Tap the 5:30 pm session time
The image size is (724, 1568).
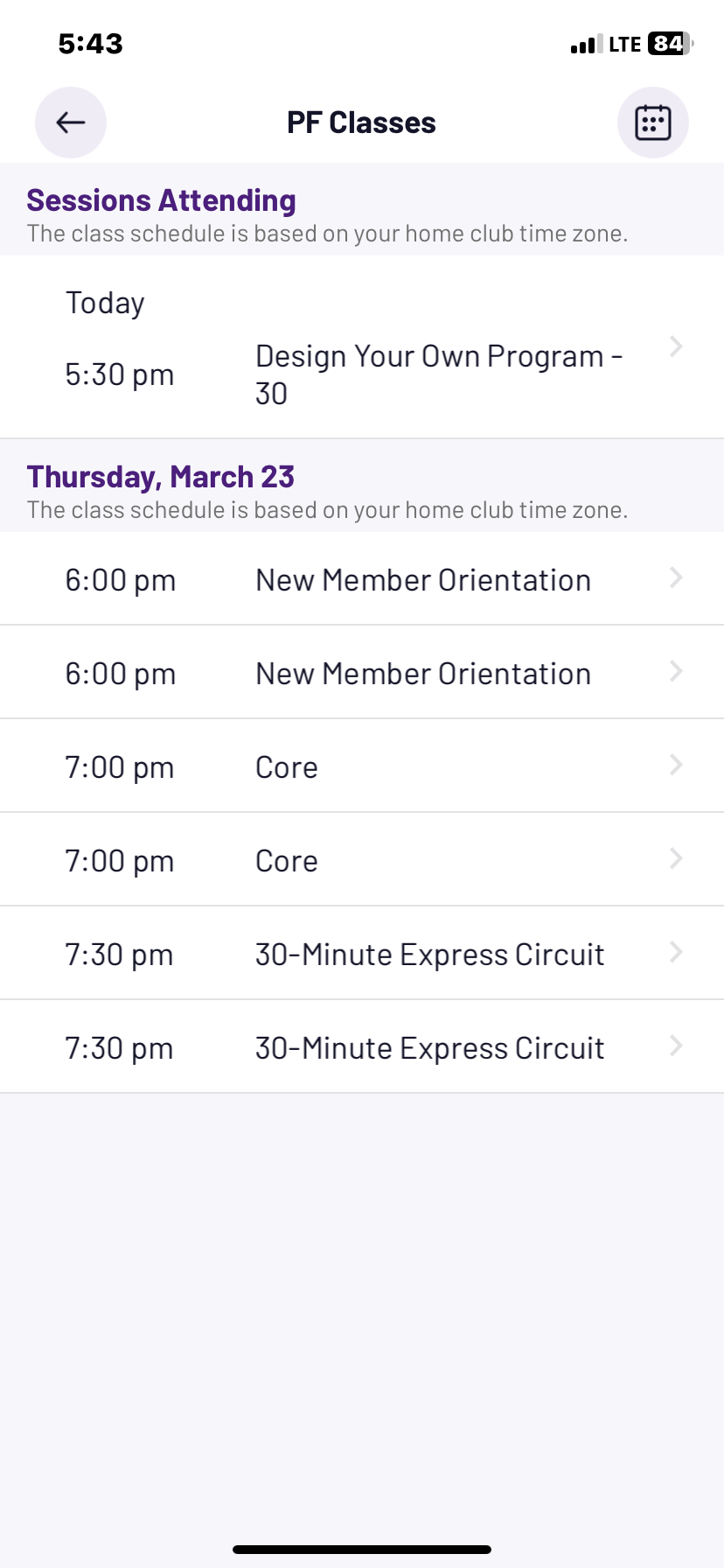coord(120,374)
